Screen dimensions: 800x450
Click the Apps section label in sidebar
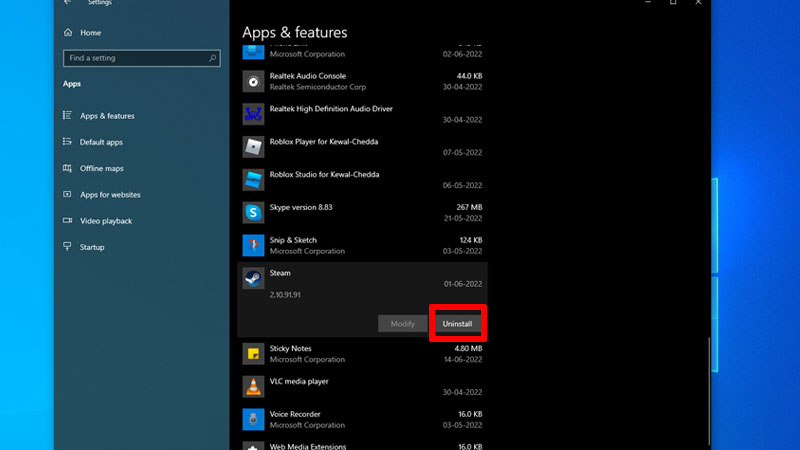click(72, 84)
